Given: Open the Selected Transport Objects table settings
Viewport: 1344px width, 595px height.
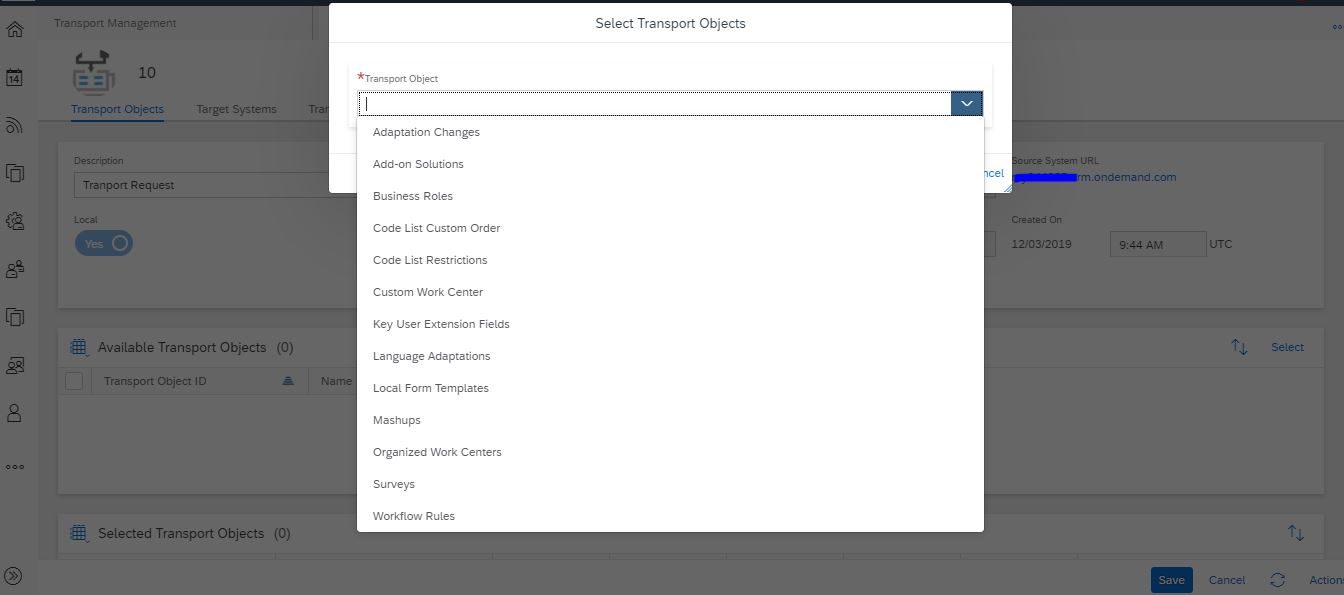Looking at the screenshot, I should (x=79, y=533).
